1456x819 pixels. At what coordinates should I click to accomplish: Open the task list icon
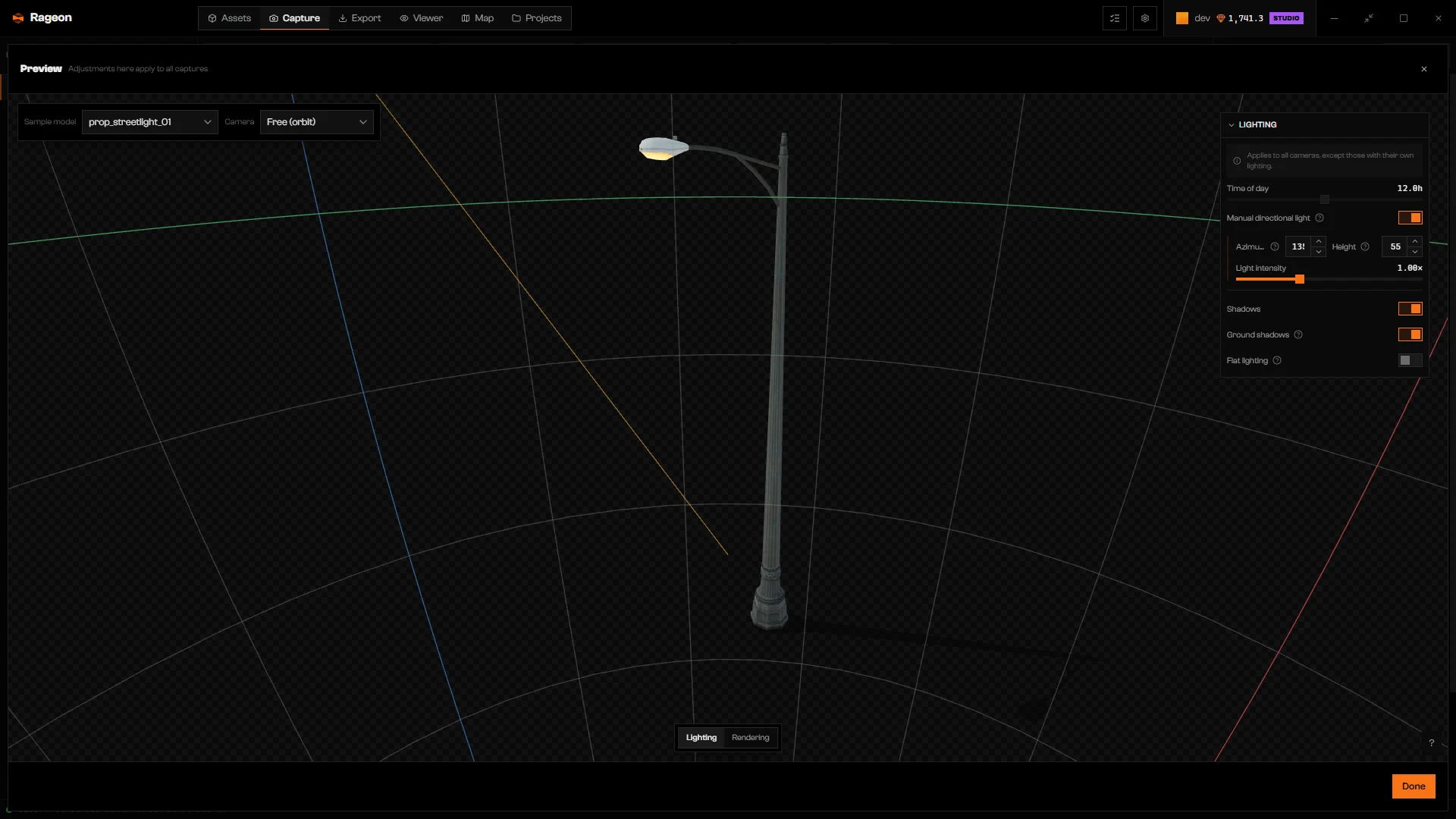pyautogui.click(x=1114, y=18)
